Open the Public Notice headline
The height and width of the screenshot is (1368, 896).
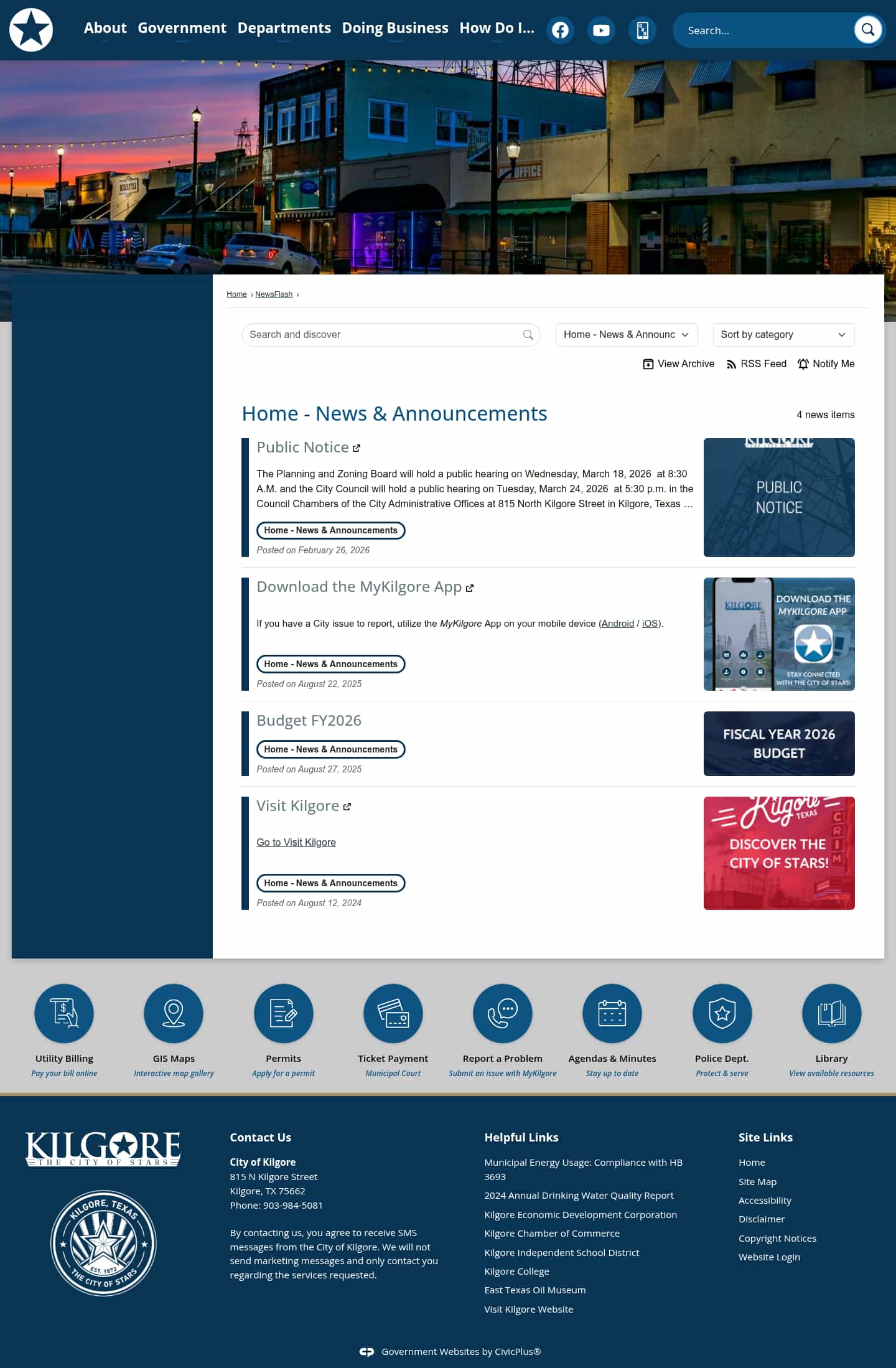[302, 447]
